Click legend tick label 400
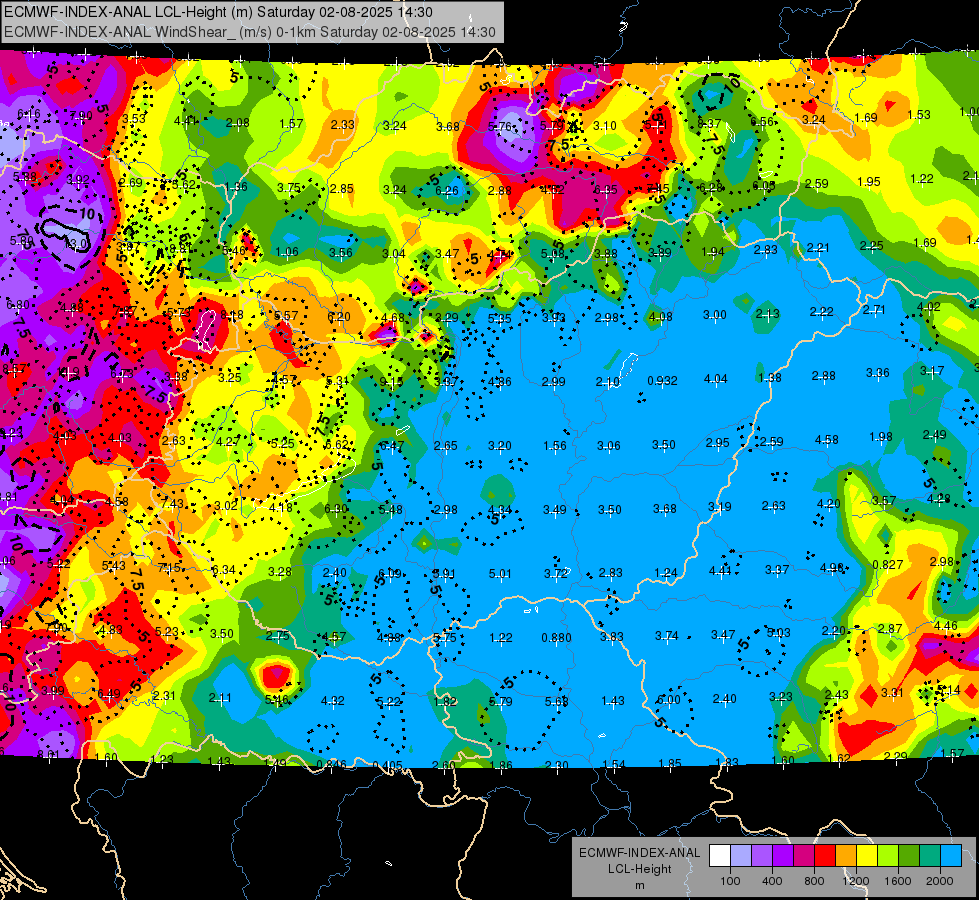 pyautogui.click(x=772, y=881)
